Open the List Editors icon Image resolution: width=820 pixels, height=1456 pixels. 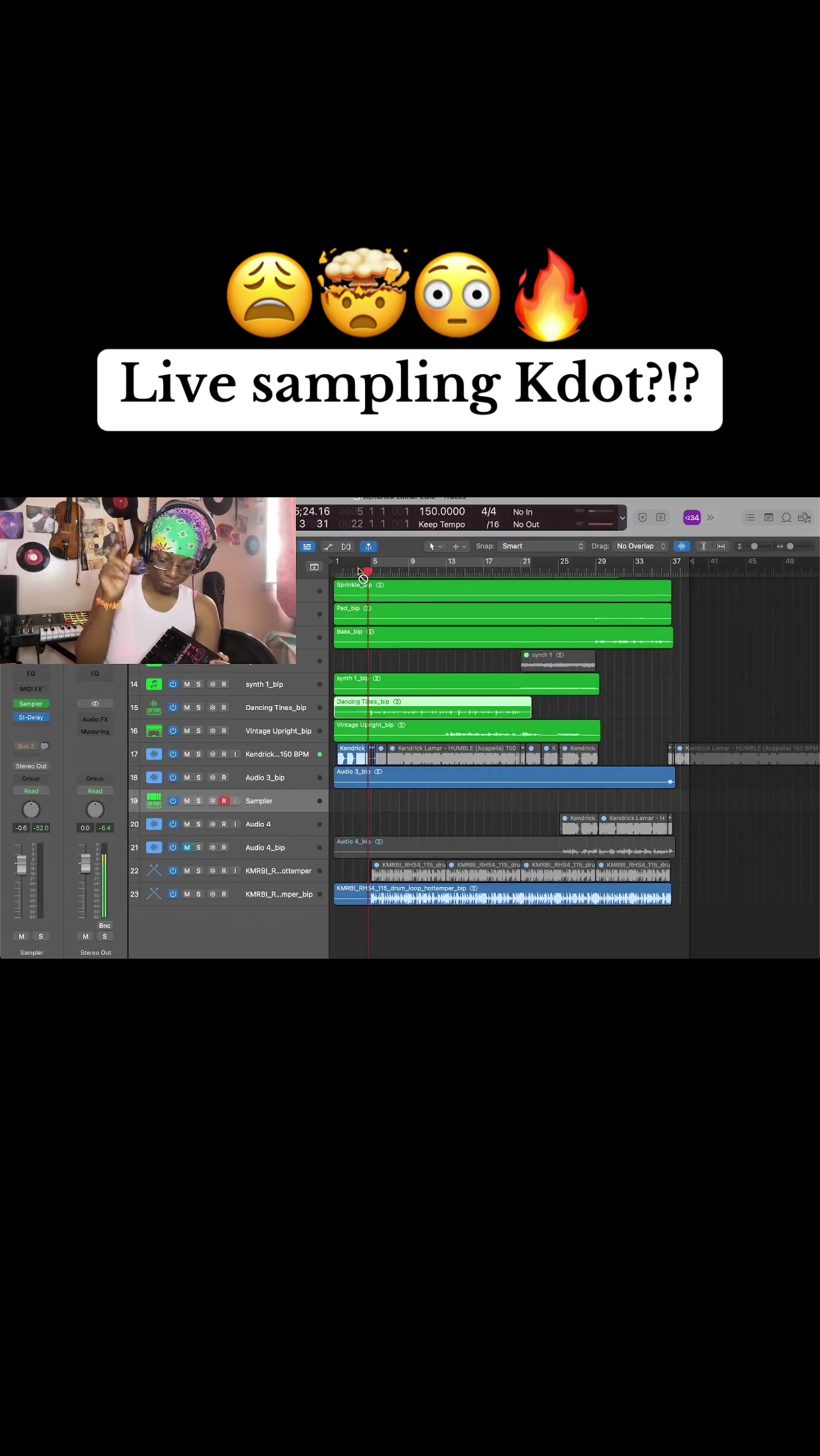(750, 518)
